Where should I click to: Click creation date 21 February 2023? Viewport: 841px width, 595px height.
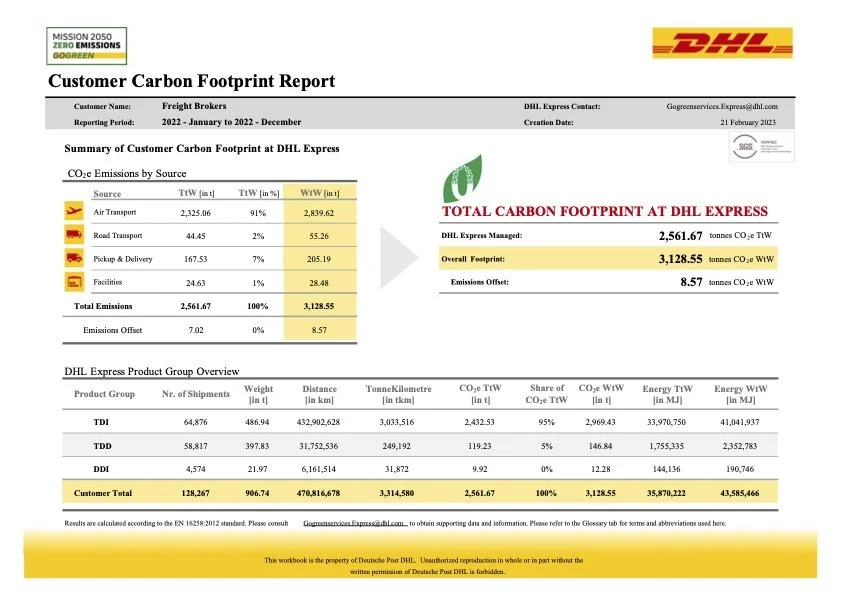748,122
